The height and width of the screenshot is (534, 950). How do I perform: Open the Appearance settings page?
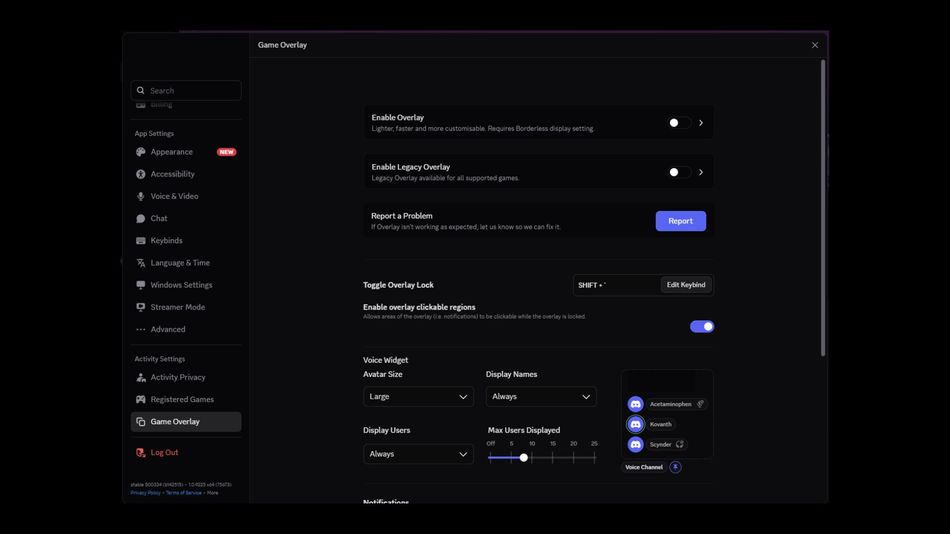click(186, 152)
